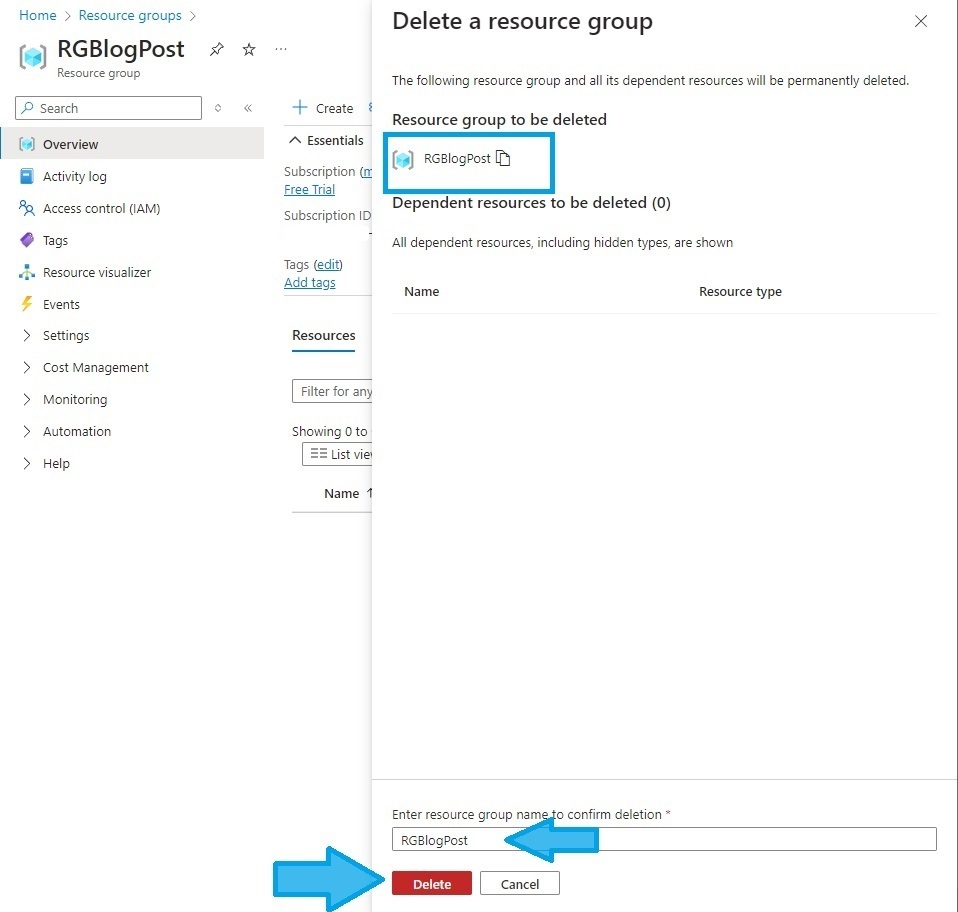Open the Activity log page
958x912 pixels.
coord(75,177)
